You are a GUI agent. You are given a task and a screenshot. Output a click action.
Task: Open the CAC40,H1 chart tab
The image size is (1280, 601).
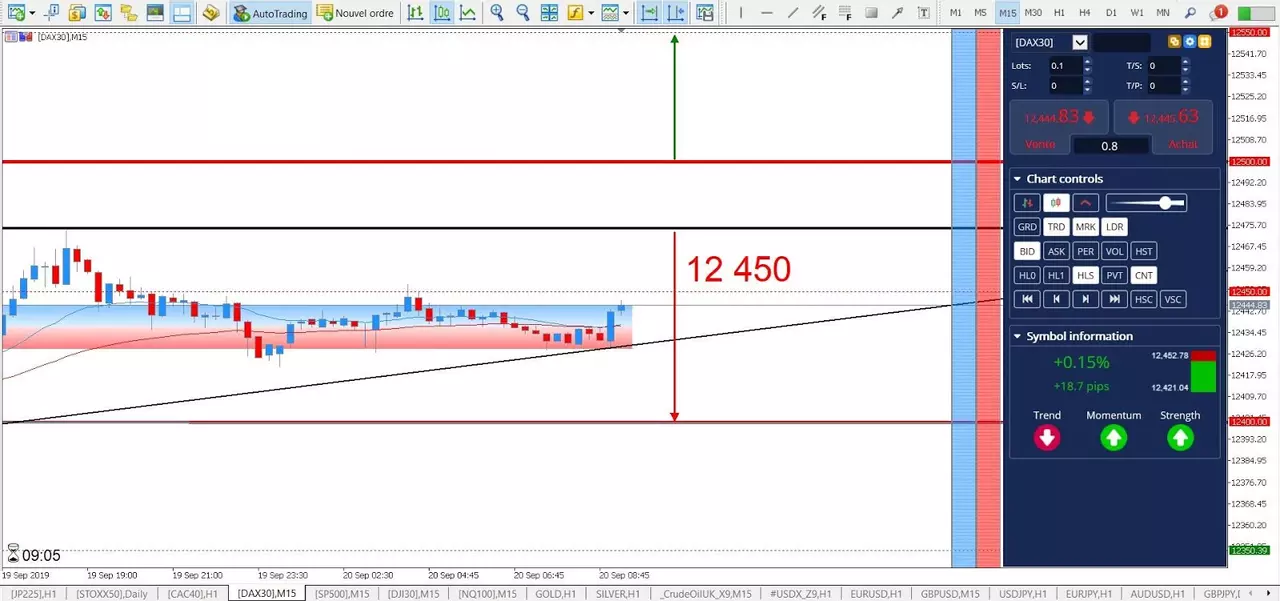coord(192,594)
